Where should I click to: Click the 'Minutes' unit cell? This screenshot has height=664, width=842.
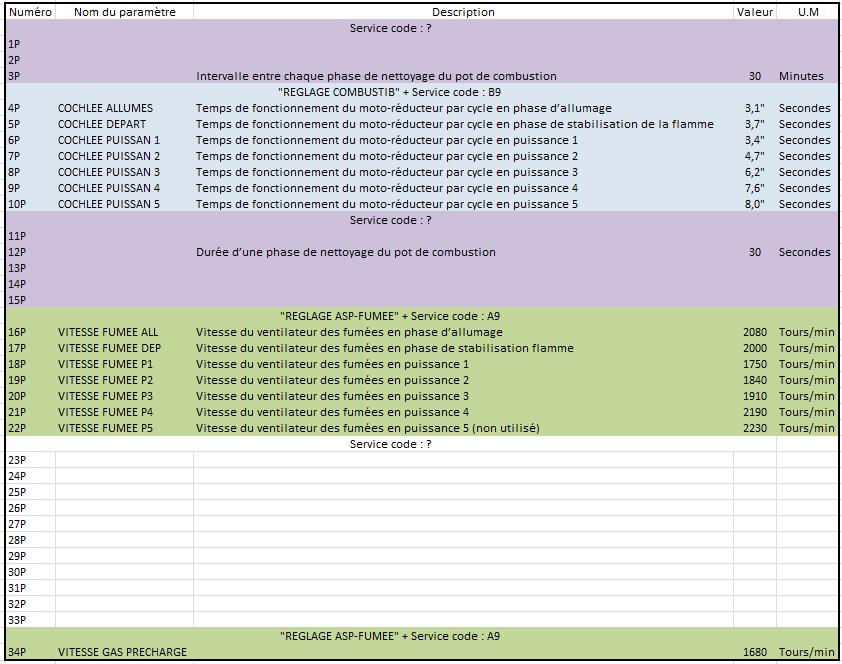click(801, 76)
